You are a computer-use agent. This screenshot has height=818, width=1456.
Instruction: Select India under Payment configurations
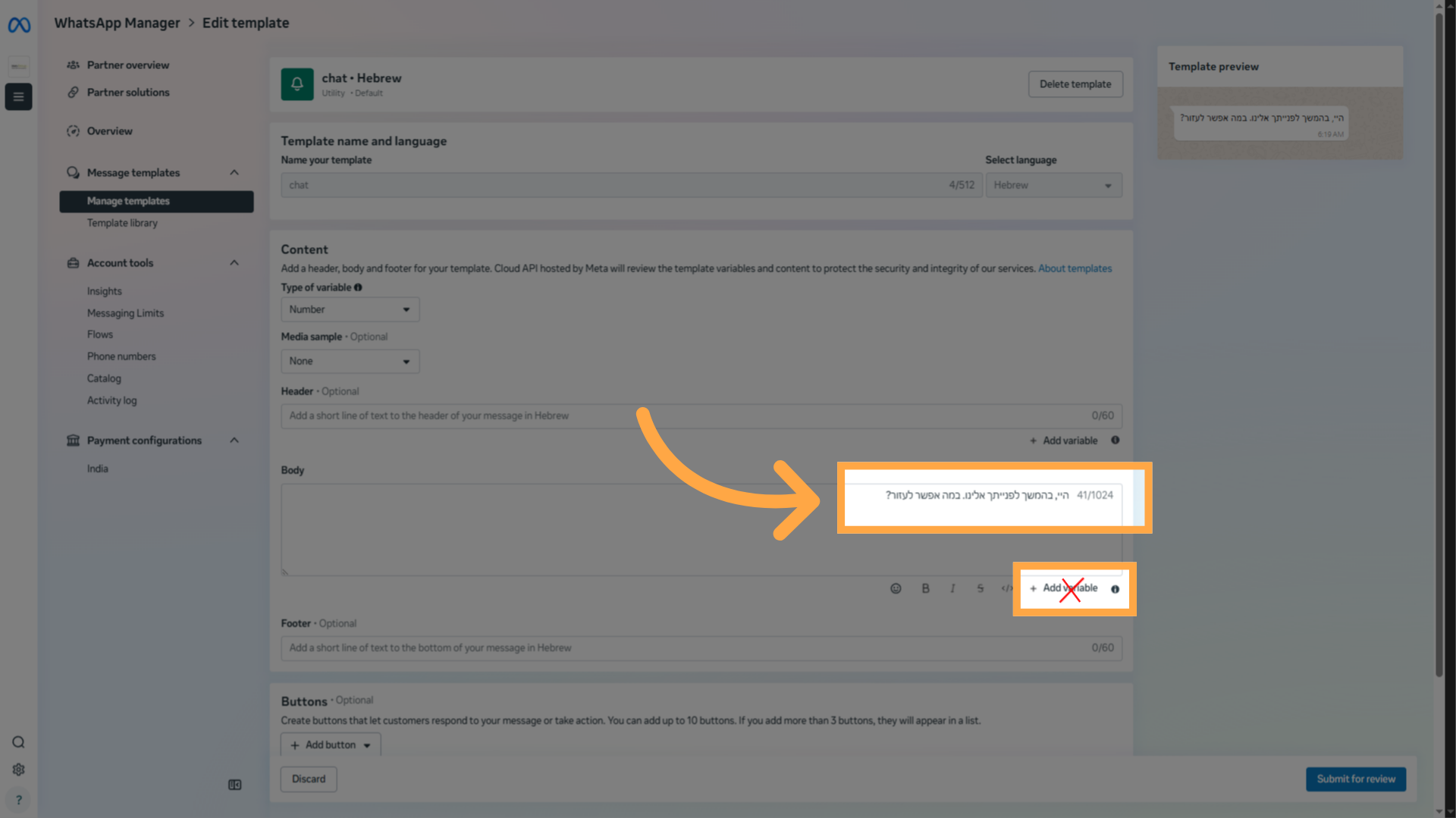point(98,469)
